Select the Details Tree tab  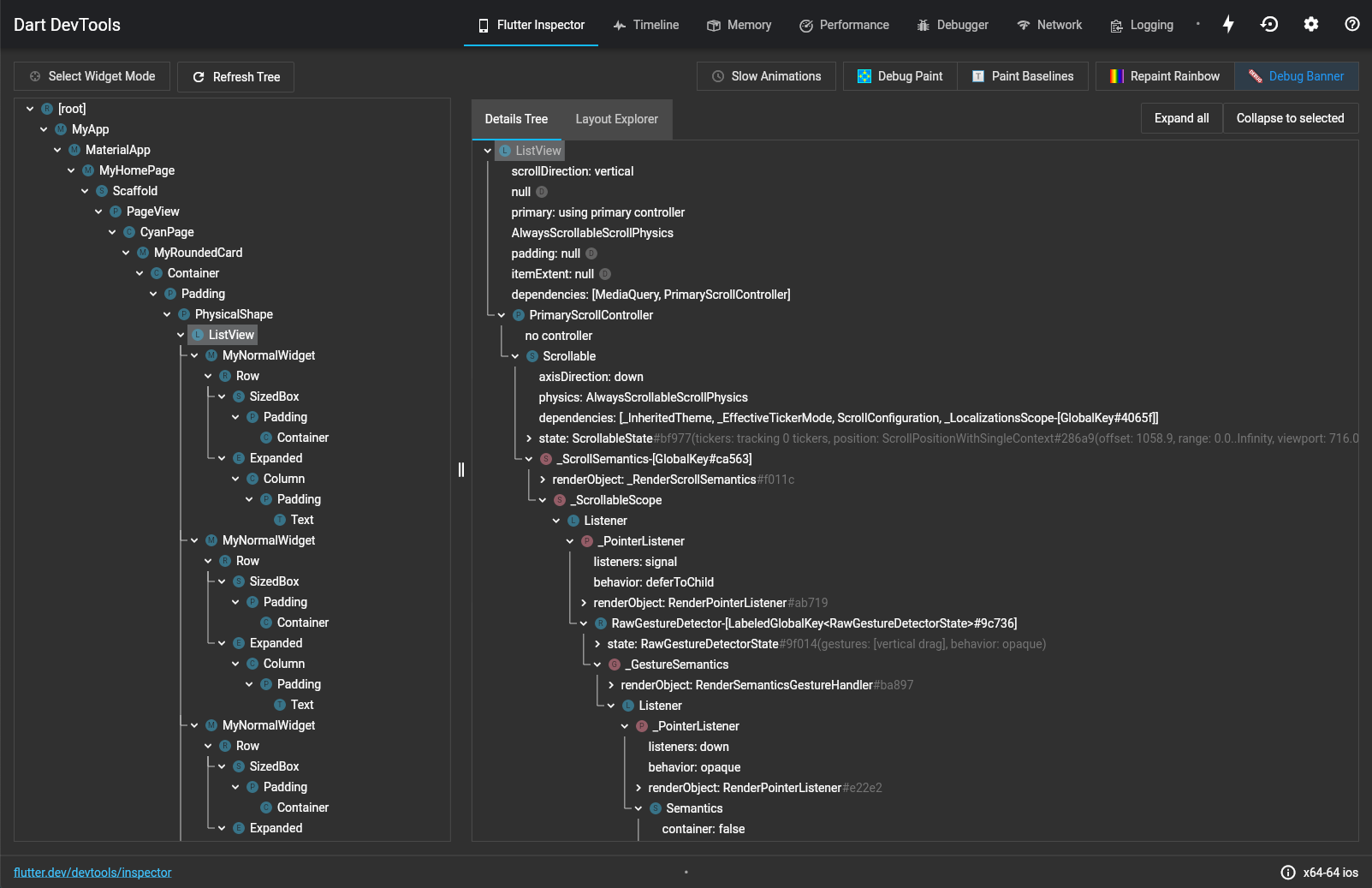coord(516,119)
